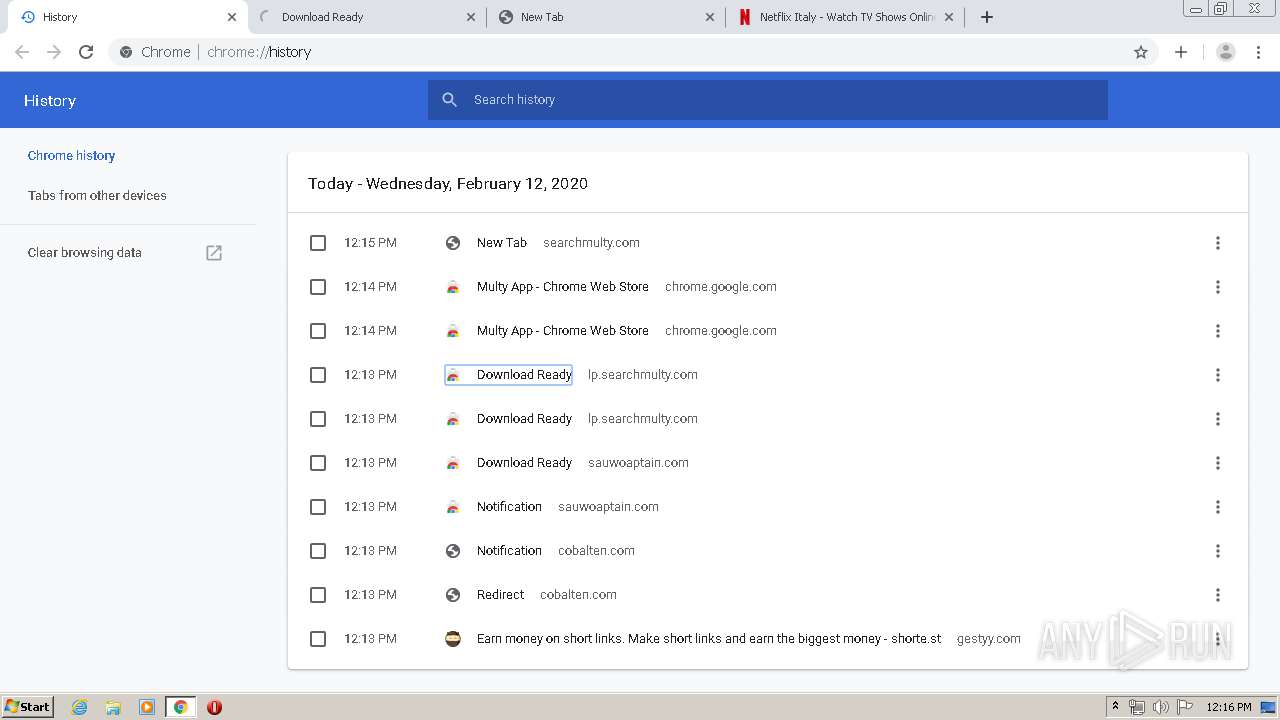The height and width of the screenshot is (720, 1280).
Task: Select checkbox for the shorte.st gestyy.com entry
Action: pos(318,639)
